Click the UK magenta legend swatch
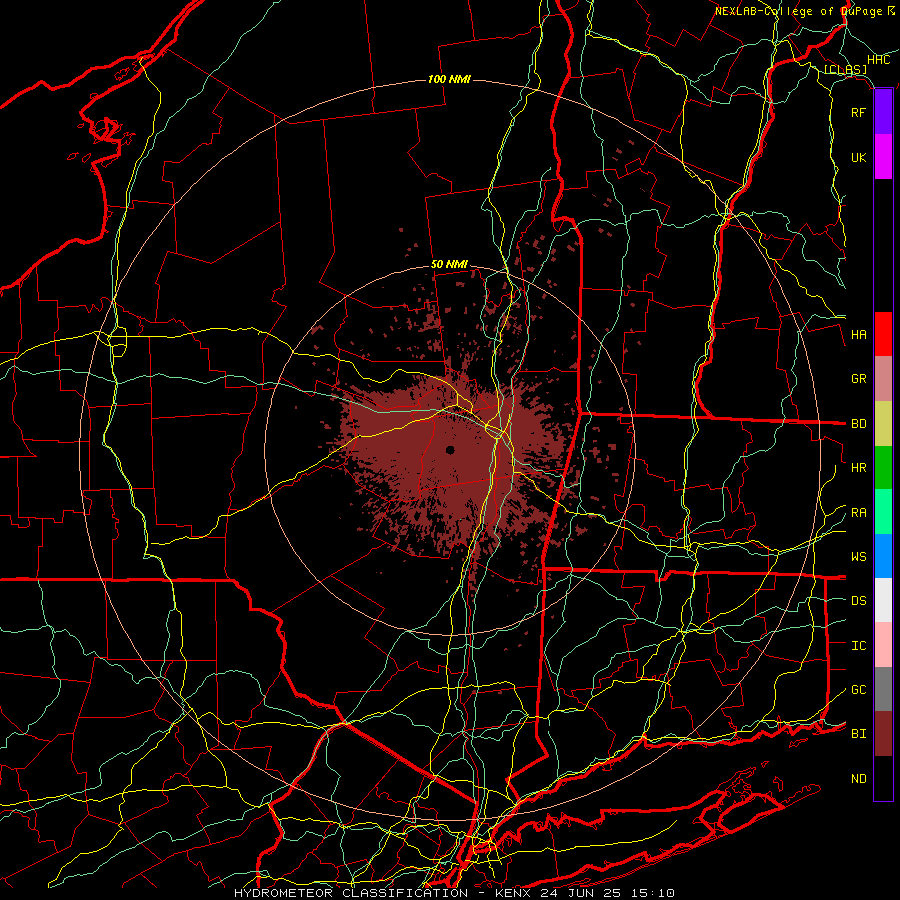The width and height of the screenshot is (900, 900). [x=883, y=157]
